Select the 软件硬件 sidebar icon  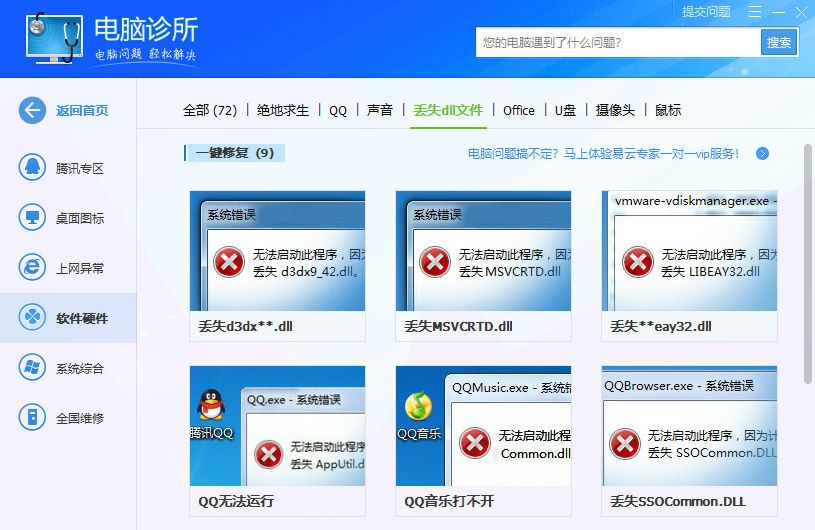pos(32,318)
